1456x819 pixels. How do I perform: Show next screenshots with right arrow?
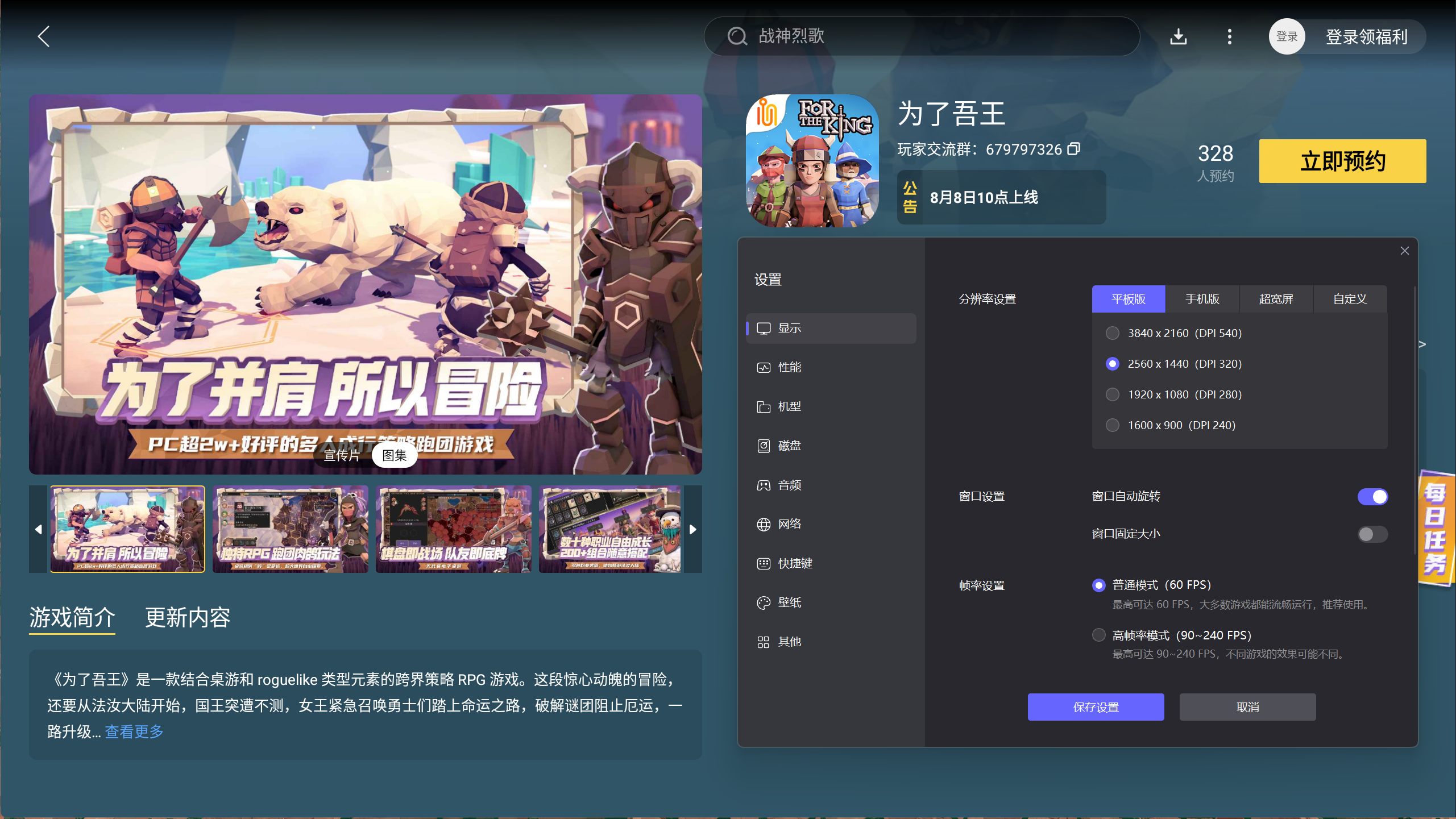(x=693, y=529)
